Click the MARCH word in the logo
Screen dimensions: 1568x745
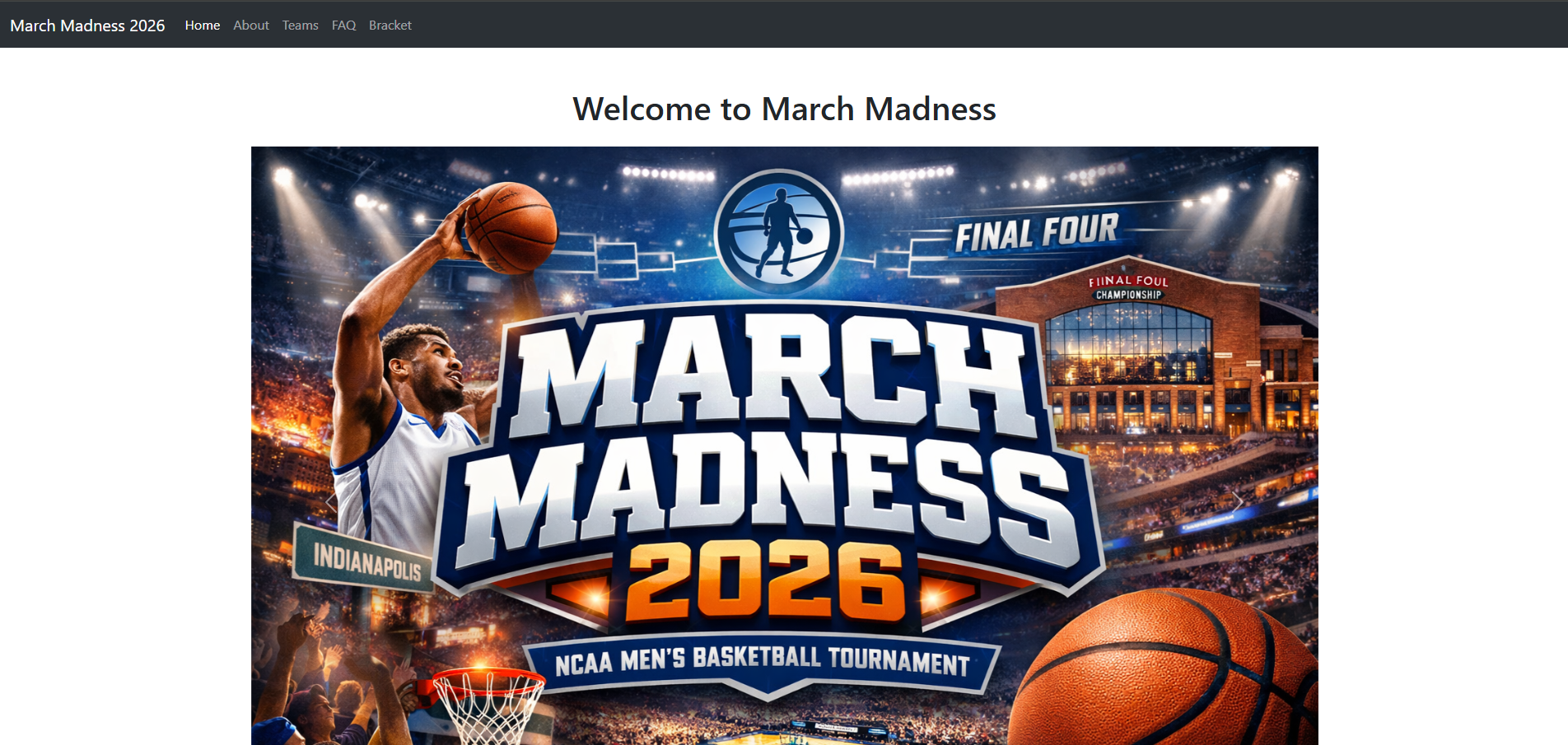point(774,375)
